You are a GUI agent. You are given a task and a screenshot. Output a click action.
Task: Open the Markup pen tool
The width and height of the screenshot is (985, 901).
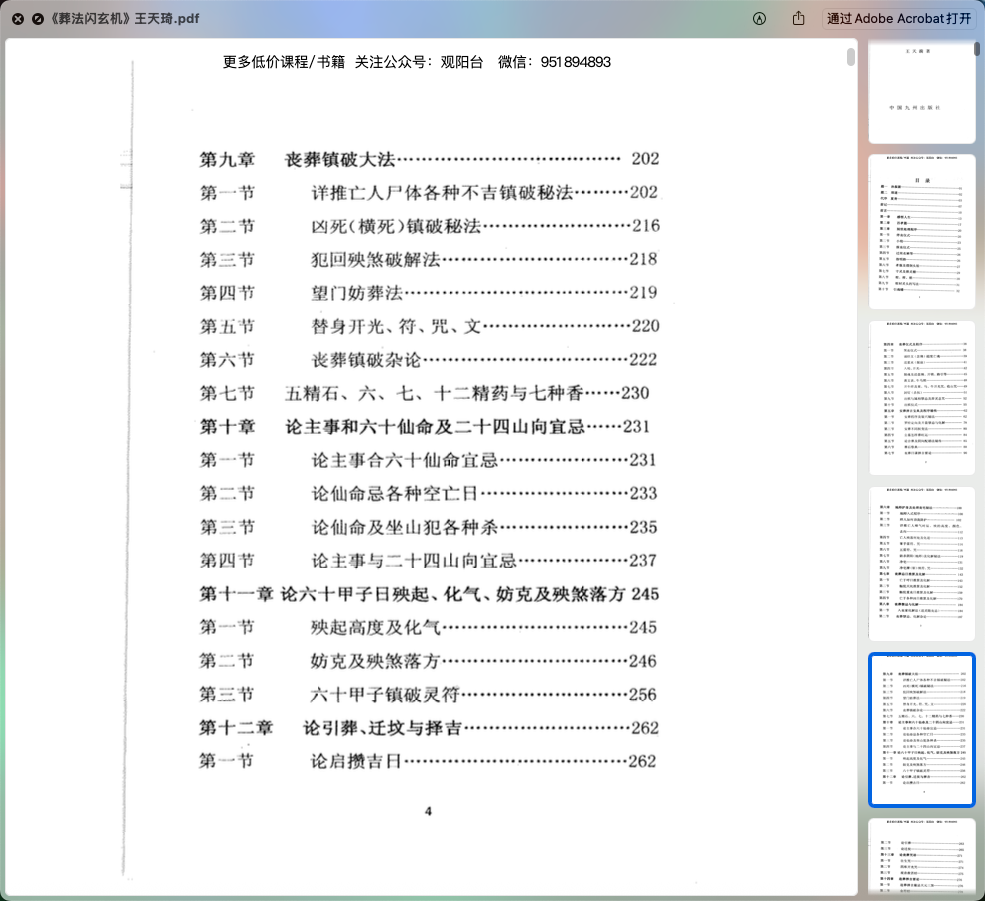tap(759, 19)
